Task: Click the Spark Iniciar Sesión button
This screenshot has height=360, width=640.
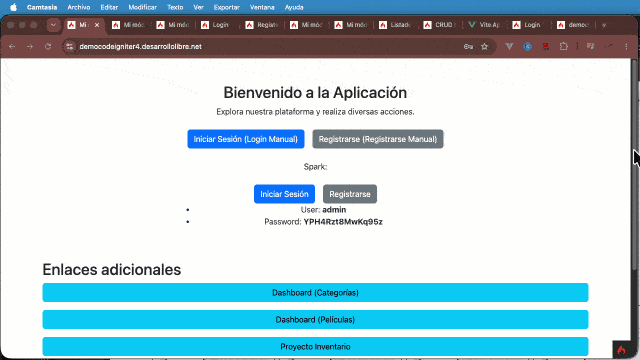Action: 284,194
